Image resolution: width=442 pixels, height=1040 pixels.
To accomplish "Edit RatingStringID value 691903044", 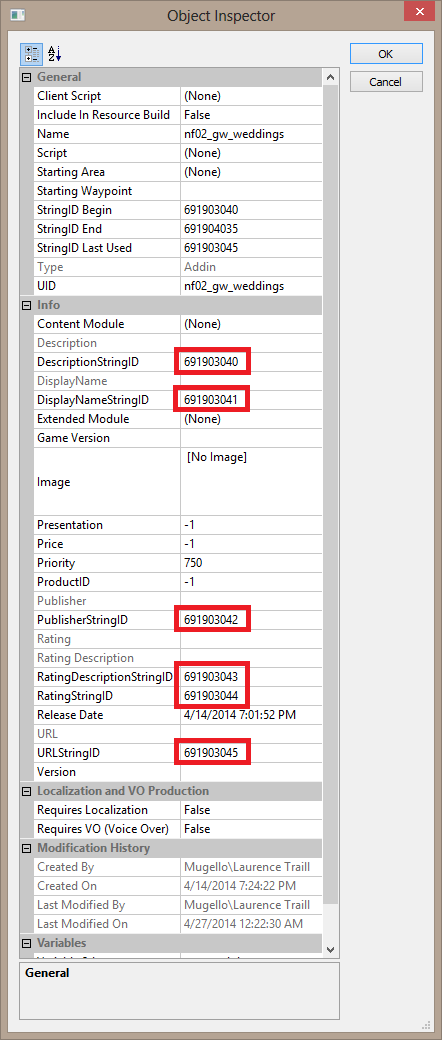I will click(x=251, y=696).
